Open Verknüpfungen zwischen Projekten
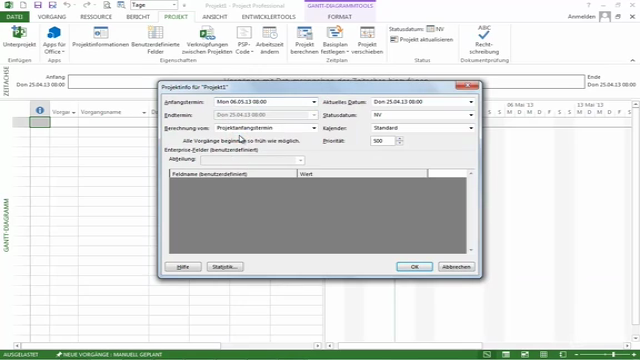 pyautogui.click(x=207, y=40)
